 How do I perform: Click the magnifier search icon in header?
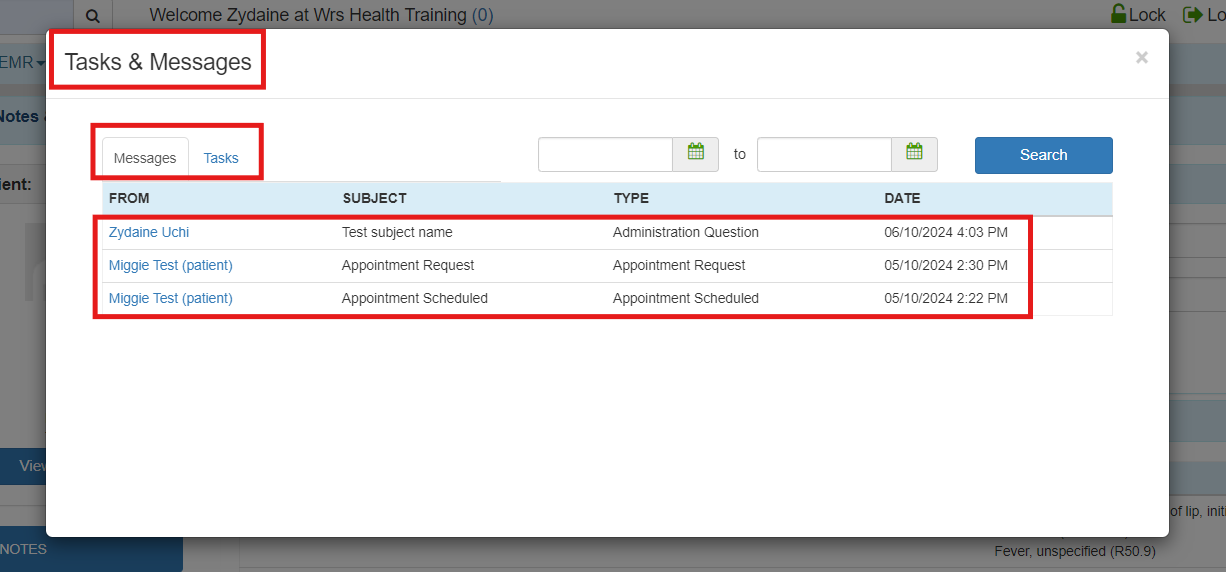tap(93, 15)
